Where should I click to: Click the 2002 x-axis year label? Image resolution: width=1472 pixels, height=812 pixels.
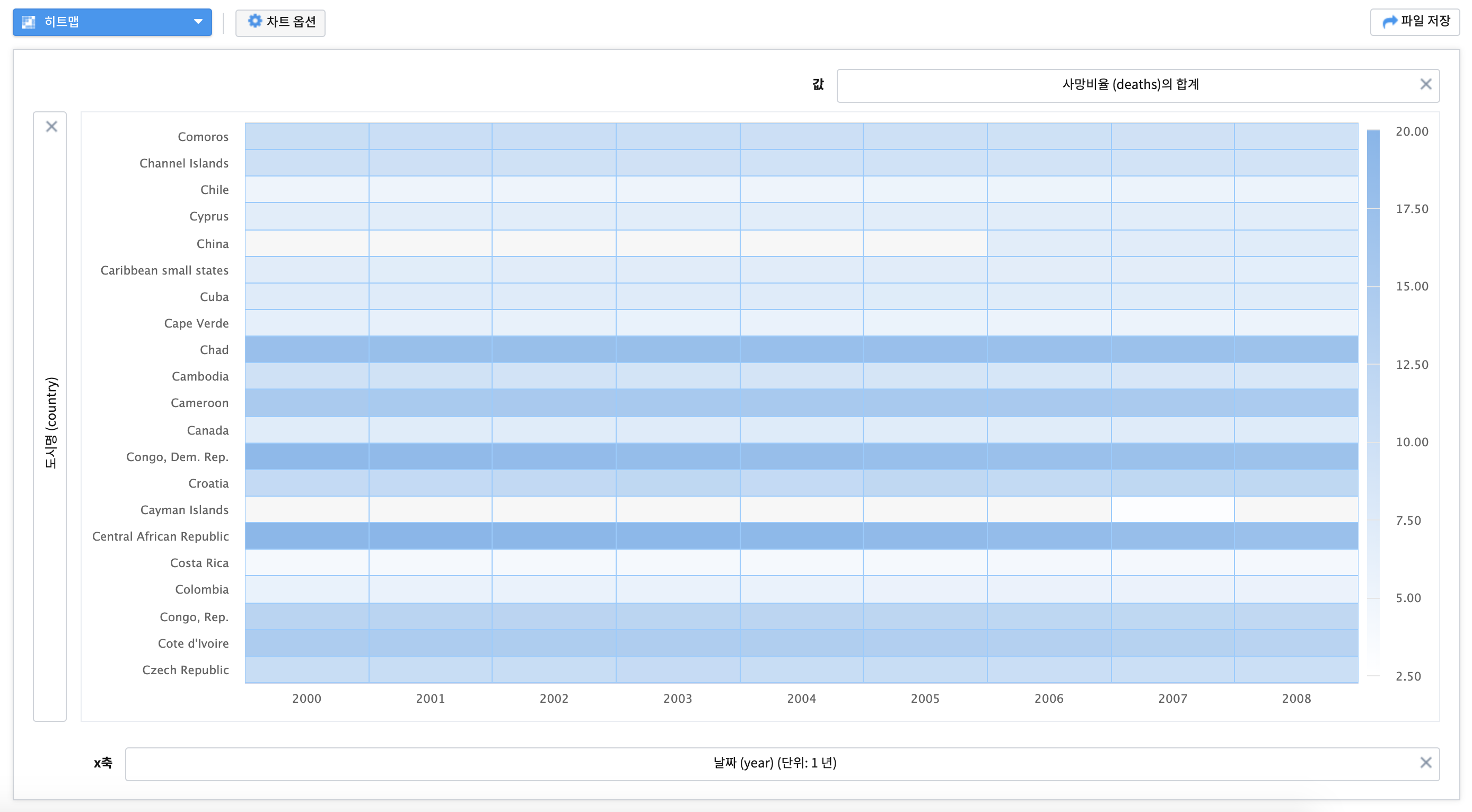[554, 699]
